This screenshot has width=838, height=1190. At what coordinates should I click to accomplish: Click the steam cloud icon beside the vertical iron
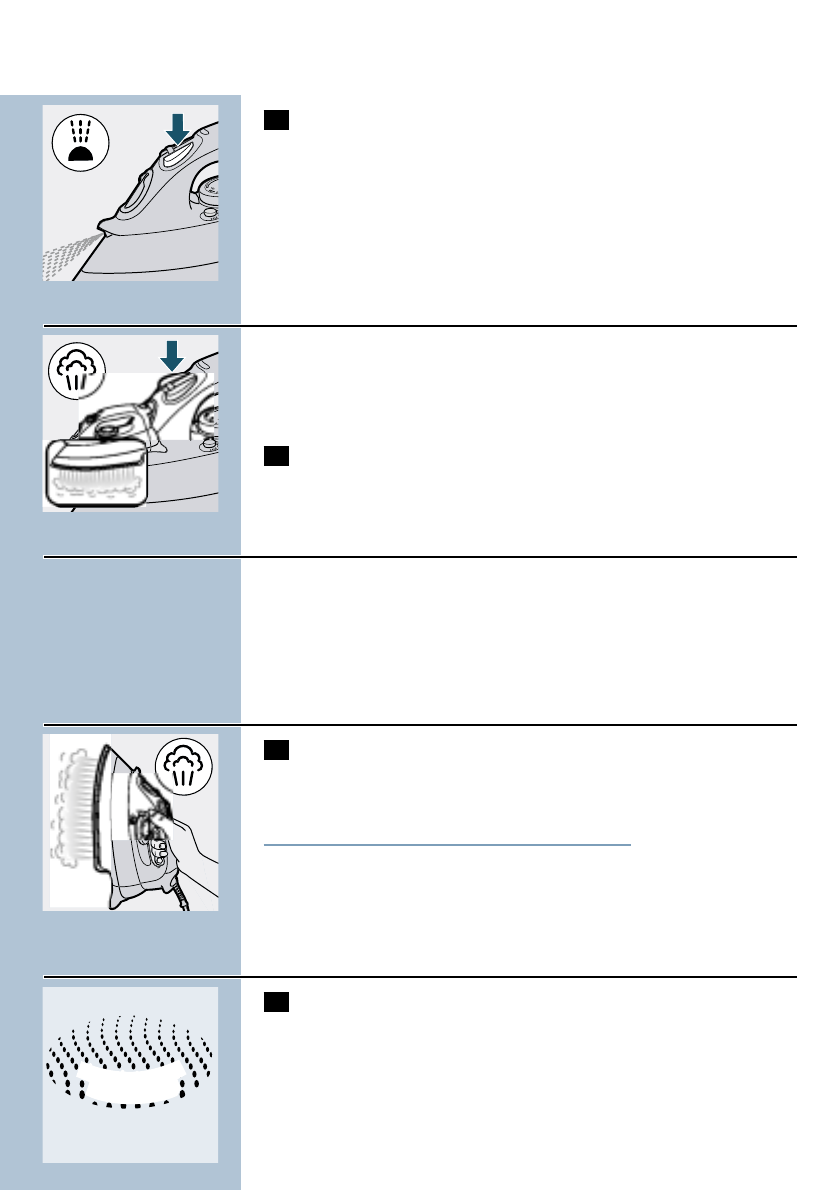click(184, 767)
